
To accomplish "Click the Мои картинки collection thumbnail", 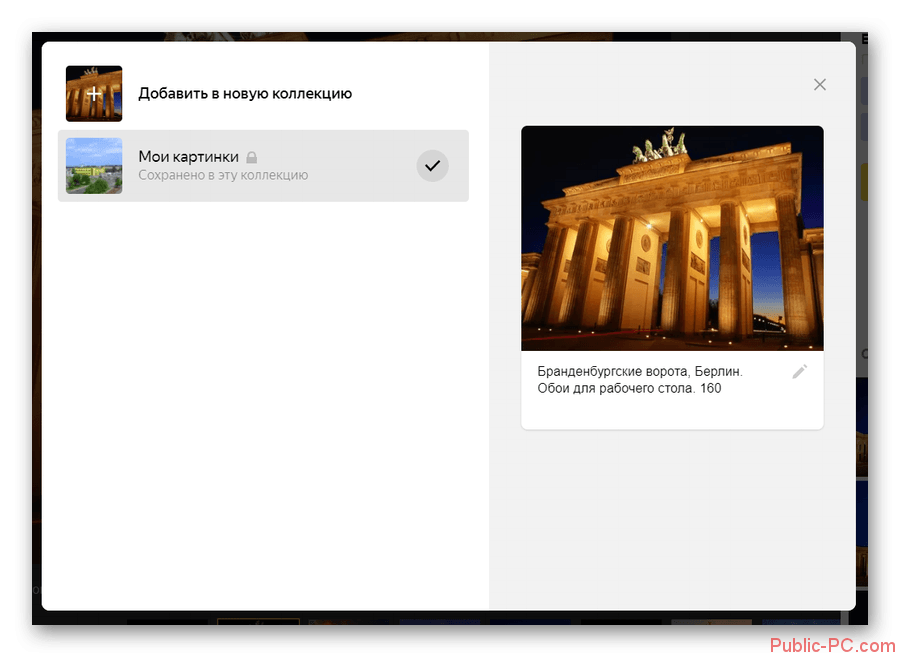I will pyautogui.click(x=94, y=166).
